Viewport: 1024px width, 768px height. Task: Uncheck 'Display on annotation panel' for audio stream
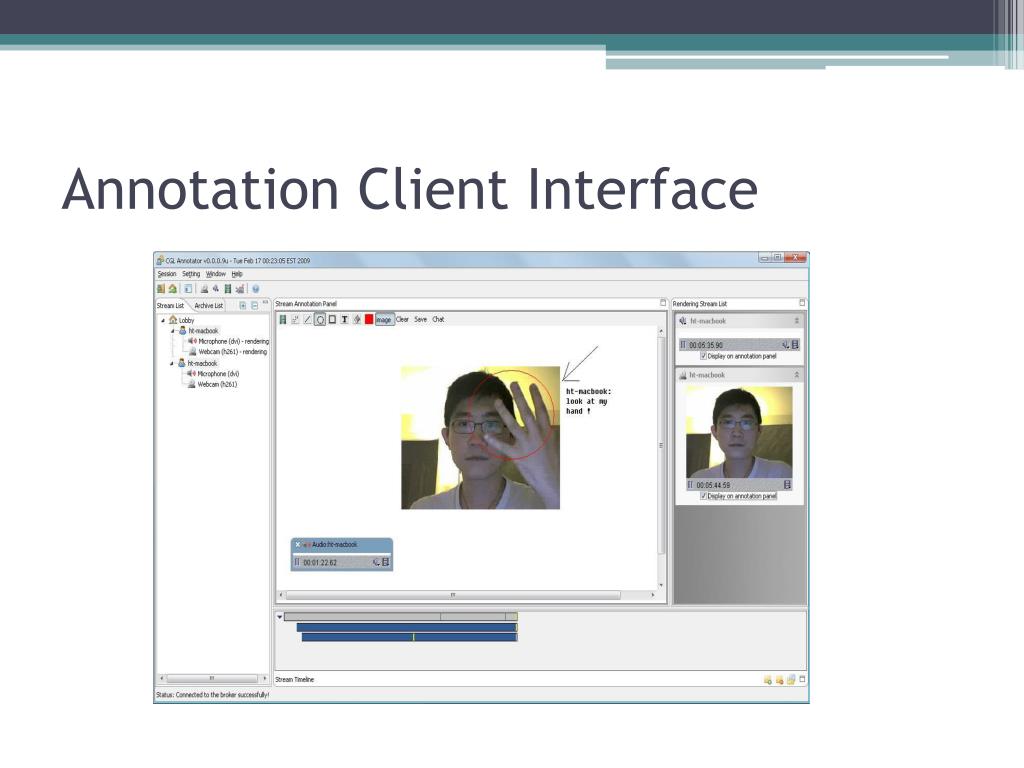click(703, 357)
